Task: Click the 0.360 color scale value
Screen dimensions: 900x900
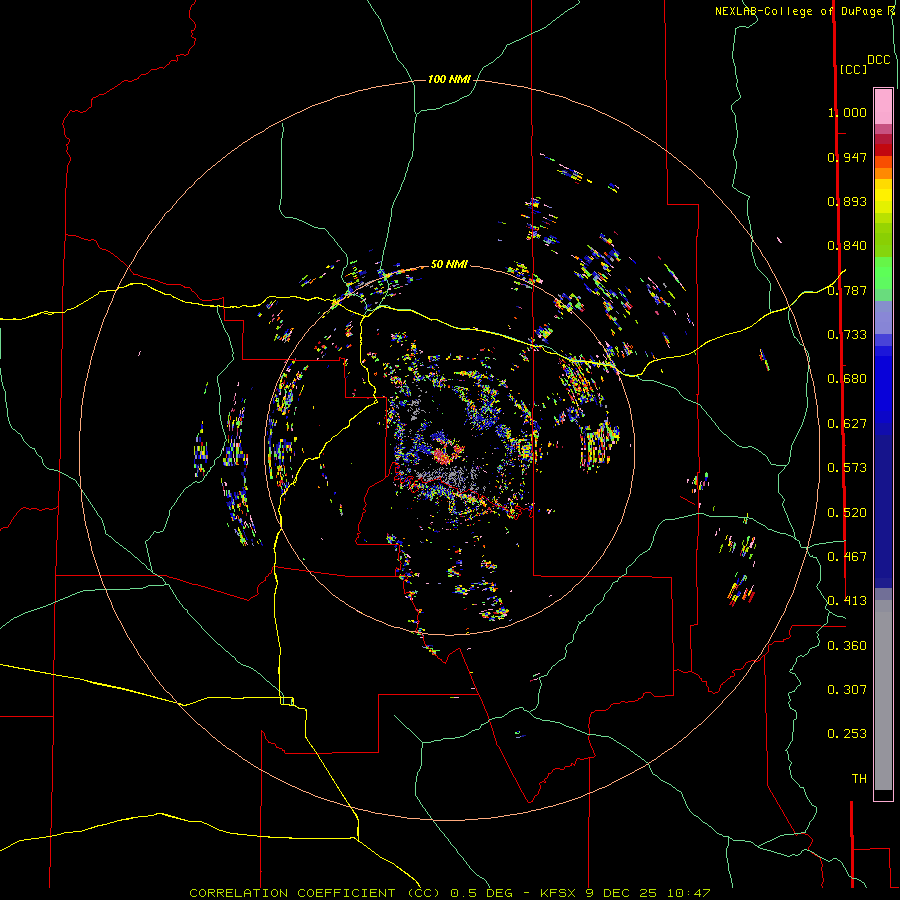Action: (847, 646)
